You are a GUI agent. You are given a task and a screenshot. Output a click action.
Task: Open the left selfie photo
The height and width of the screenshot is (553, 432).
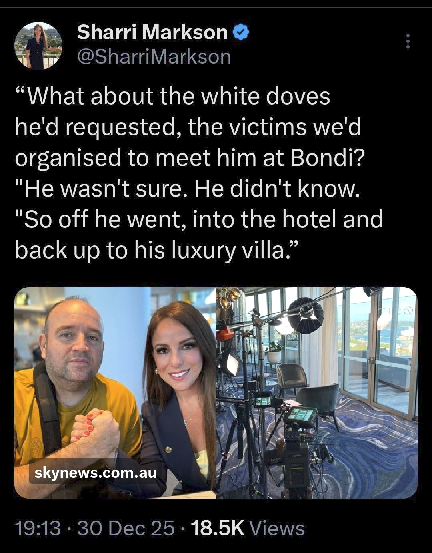pos(115,393)
